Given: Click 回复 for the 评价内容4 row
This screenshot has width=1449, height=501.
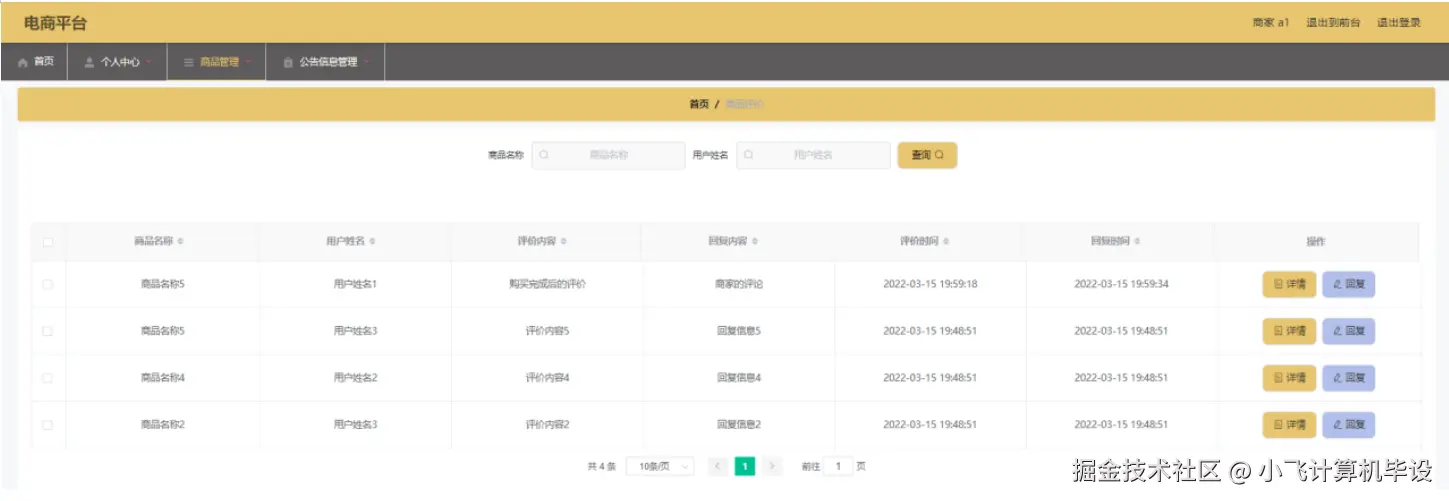Looking at the screenshot, I should 1348,378.
